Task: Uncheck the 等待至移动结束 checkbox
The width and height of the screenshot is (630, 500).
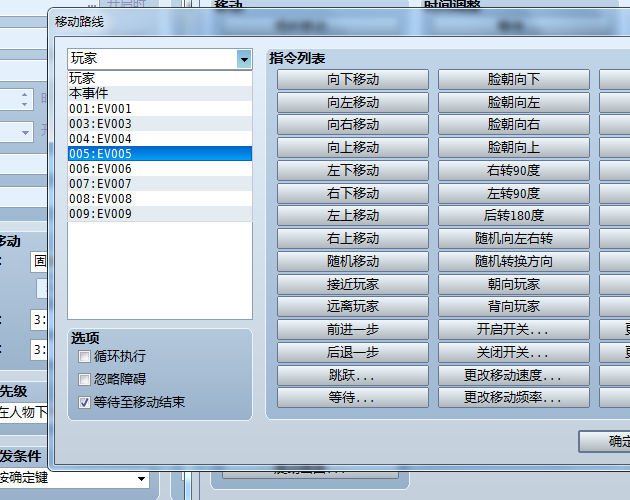Action: coord(84,402)
